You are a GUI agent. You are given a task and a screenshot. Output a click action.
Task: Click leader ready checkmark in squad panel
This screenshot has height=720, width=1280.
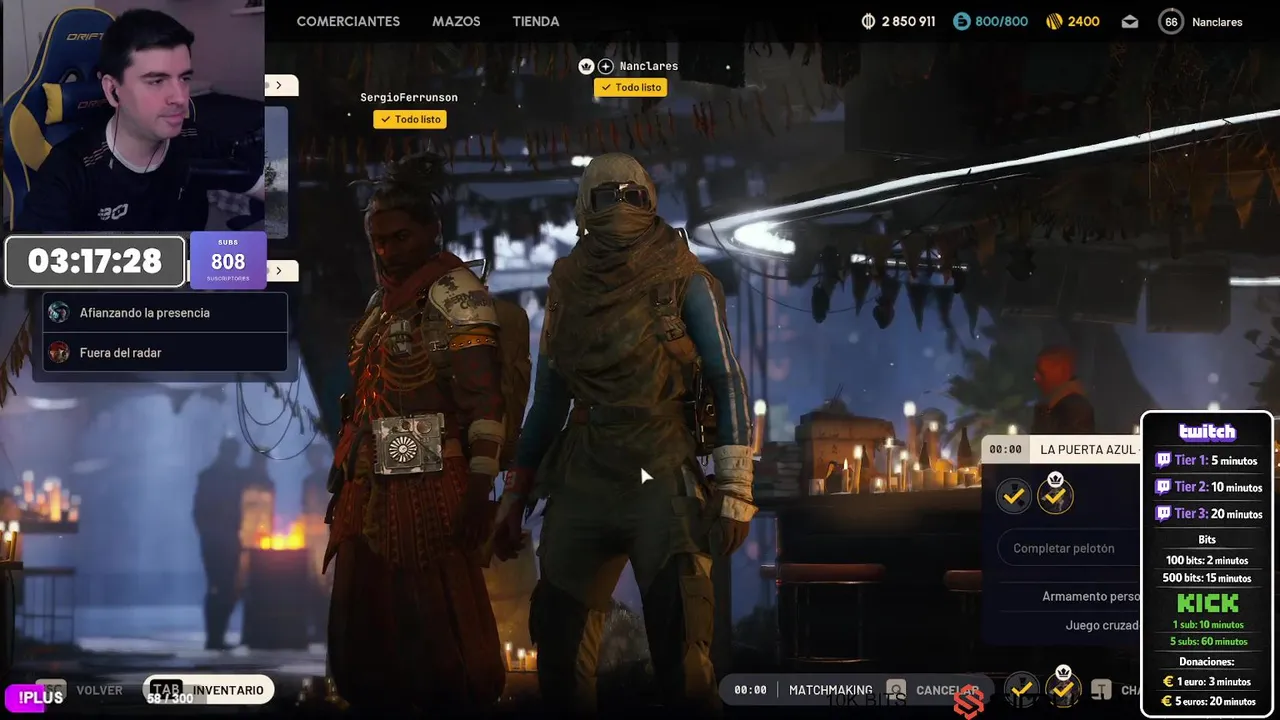point(1055,495)
